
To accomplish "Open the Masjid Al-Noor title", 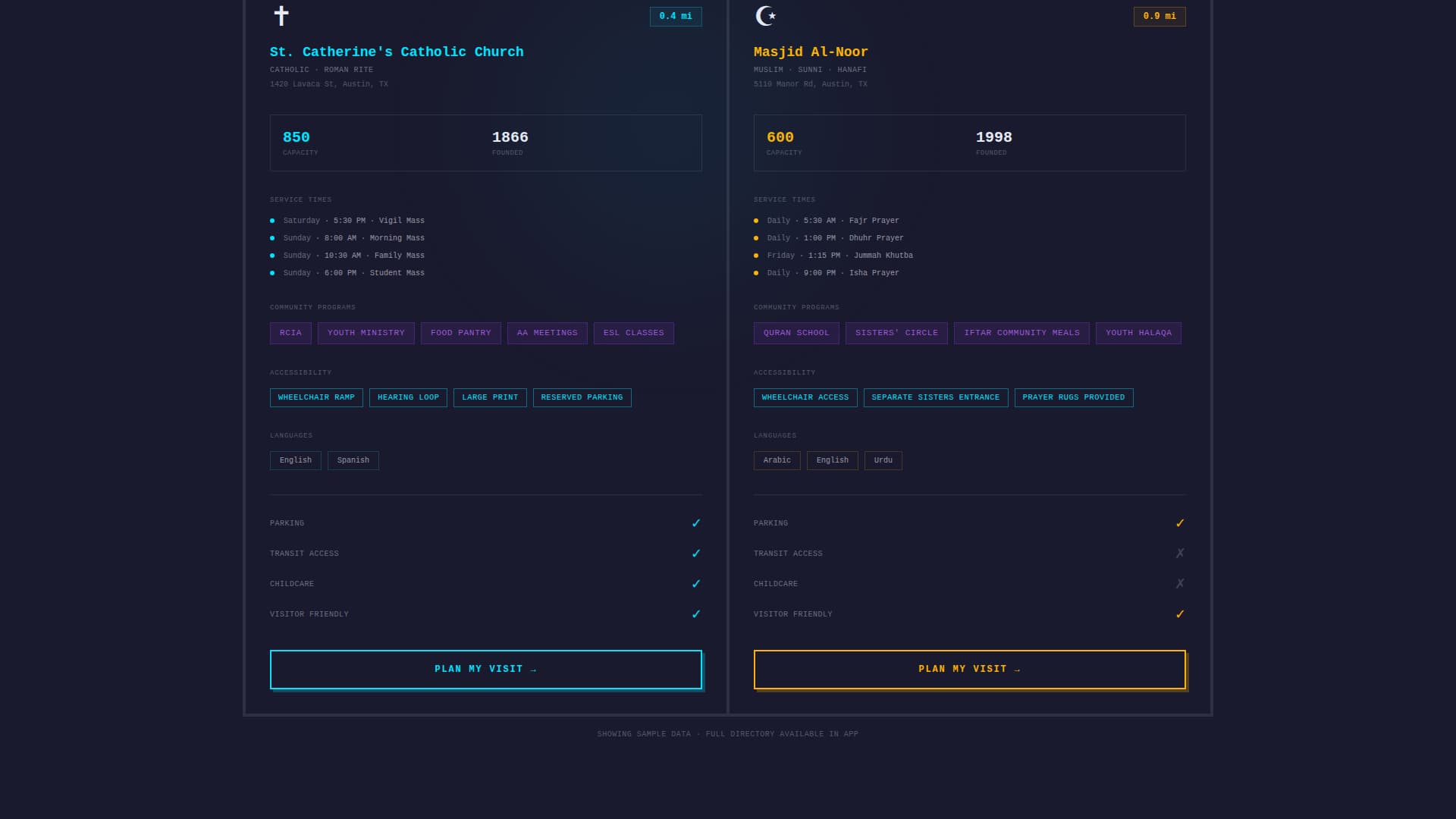I will [x=811, y=52].
